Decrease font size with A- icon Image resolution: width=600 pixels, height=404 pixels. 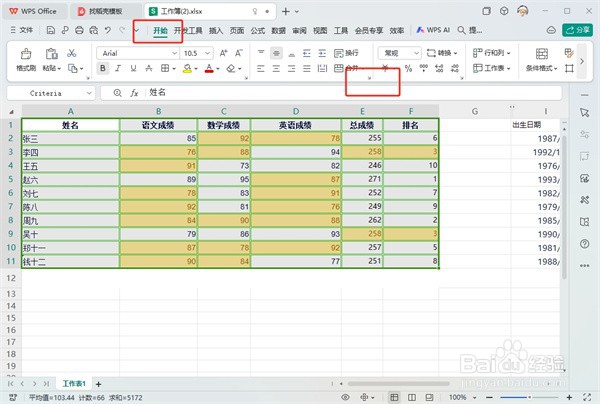pos(239,53)
